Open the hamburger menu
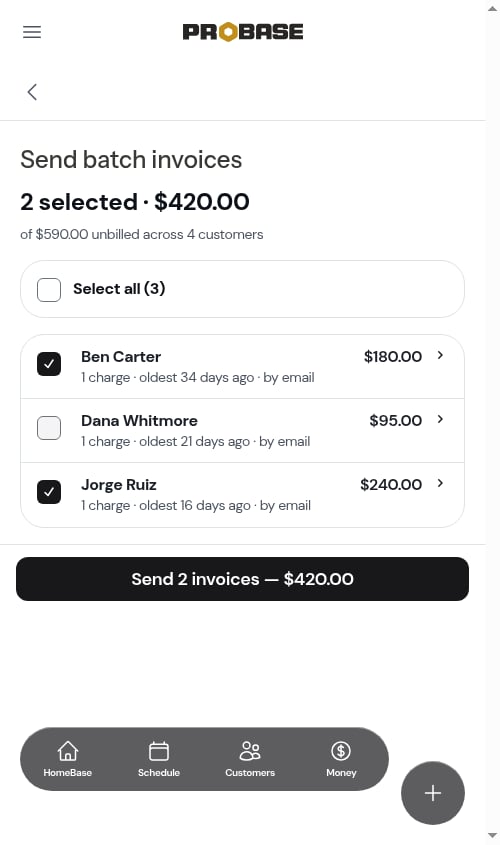 point(32,32)
